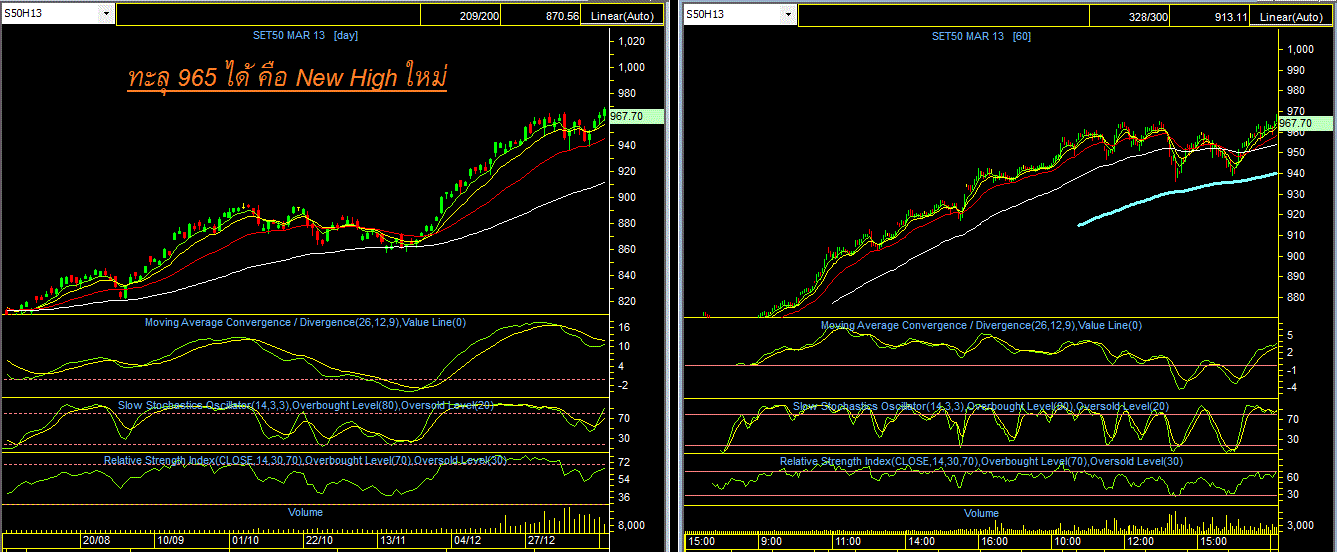Open the symbol dropdown arrow in the right 60-minute chart
This screenshot has width=1337, height=552.
point(789,14)
